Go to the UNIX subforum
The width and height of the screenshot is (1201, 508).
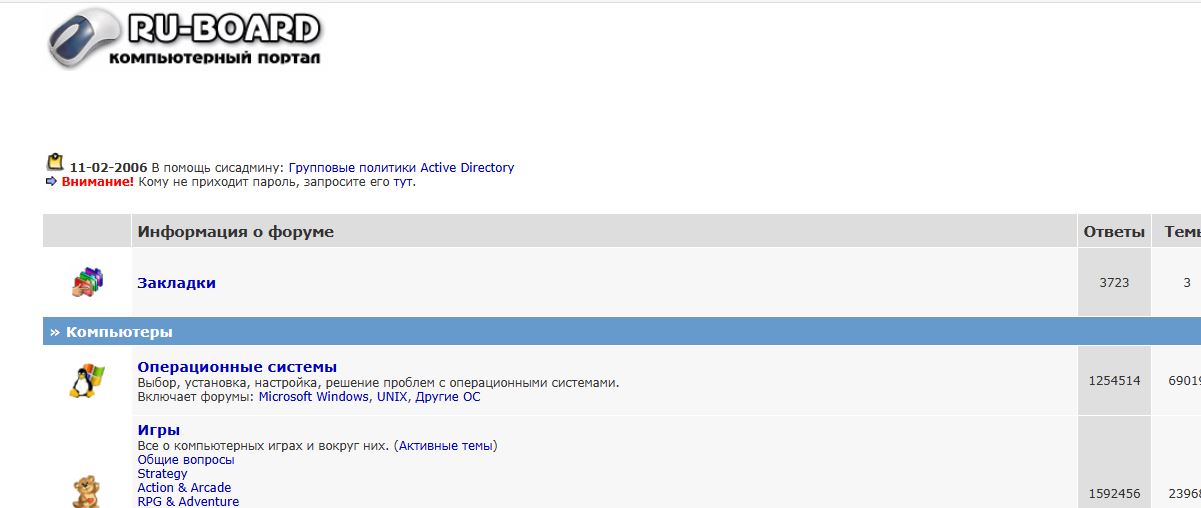click(392, 397)
